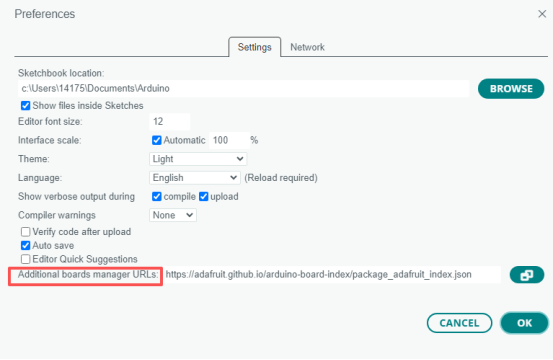This screenshot has height=360, width=553.
Task: Toggle Automatic interface scale checkbox
Action: (157, 140)
